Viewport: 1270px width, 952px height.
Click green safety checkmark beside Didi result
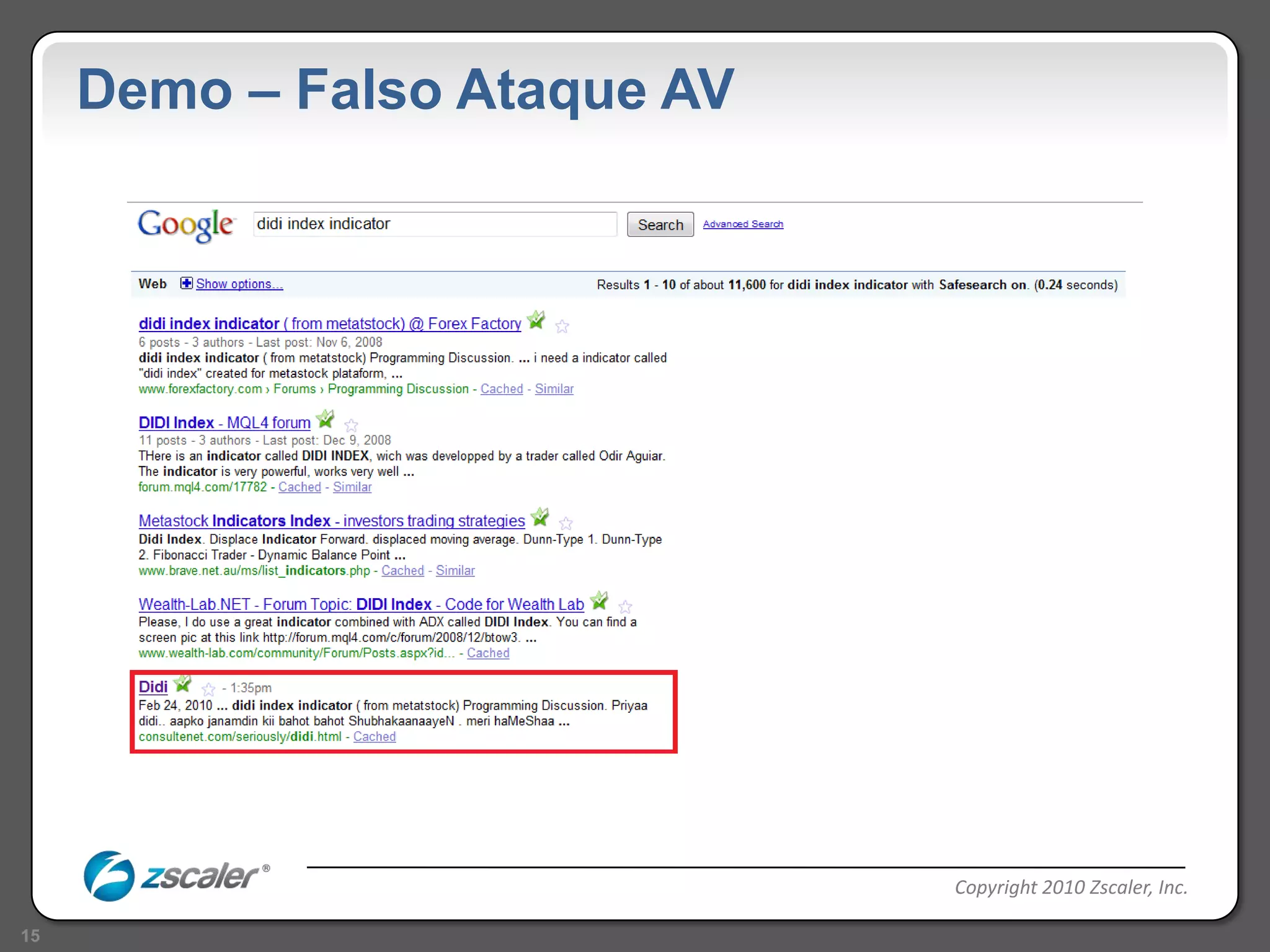[182, 684]
